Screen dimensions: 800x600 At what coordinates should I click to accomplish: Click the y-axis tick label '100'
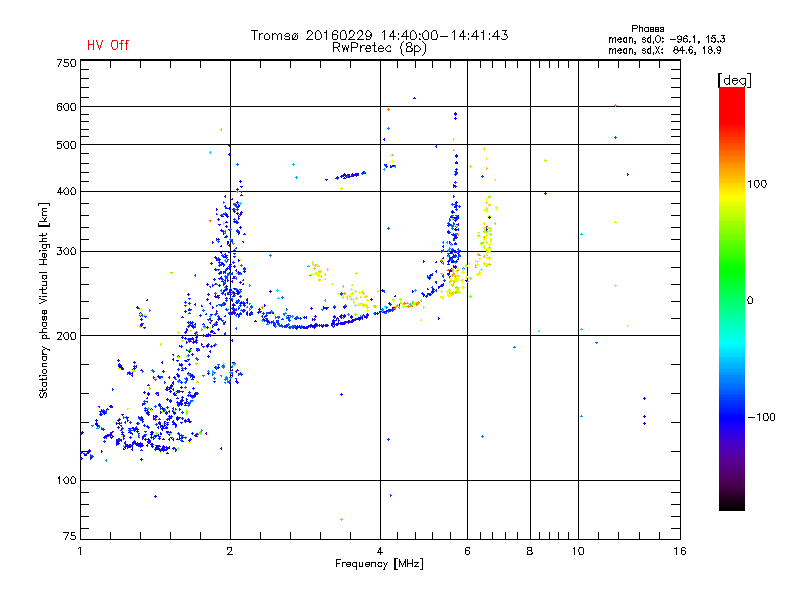point(66,481)
